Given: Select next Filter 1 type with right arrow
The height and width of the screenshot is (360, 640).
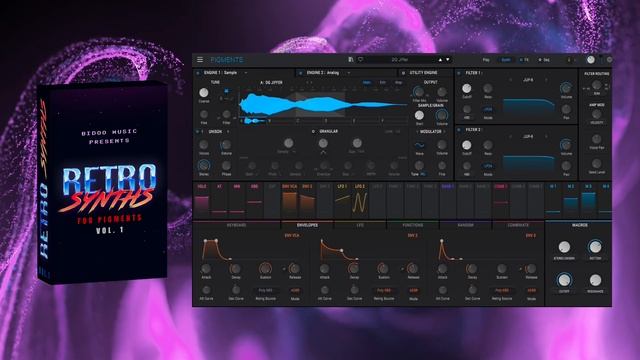Looking at the screenshot, I should [547, 80].
